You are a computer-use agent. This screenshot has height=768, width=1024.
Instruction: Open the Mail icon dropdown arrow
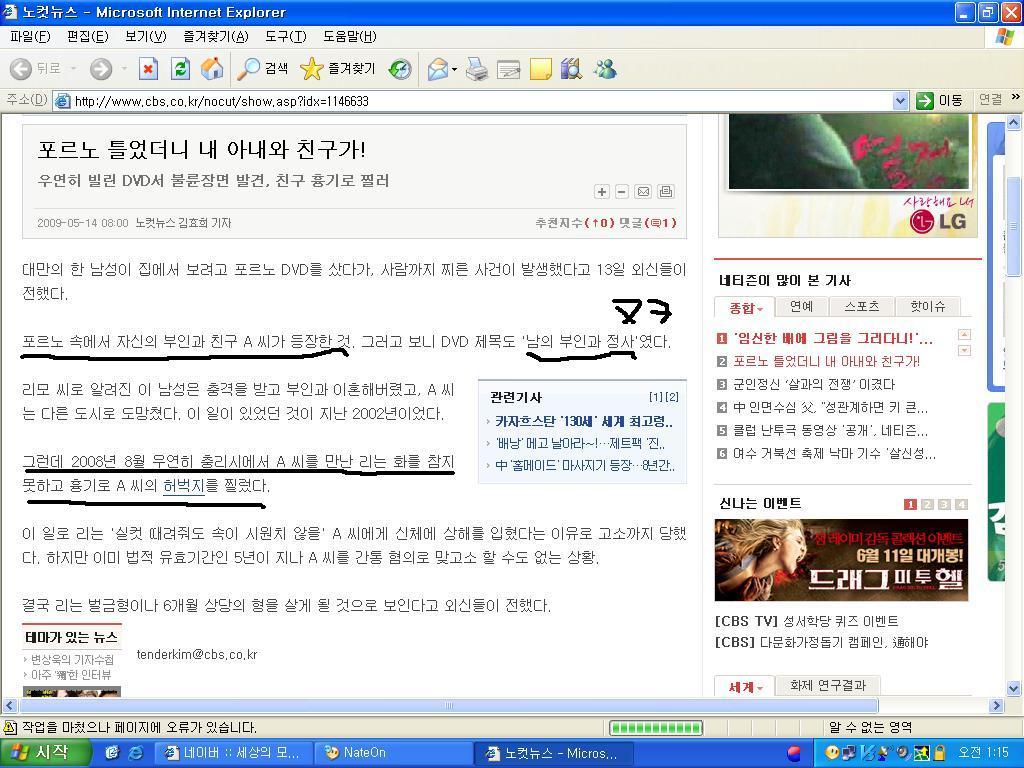point(454,69)
